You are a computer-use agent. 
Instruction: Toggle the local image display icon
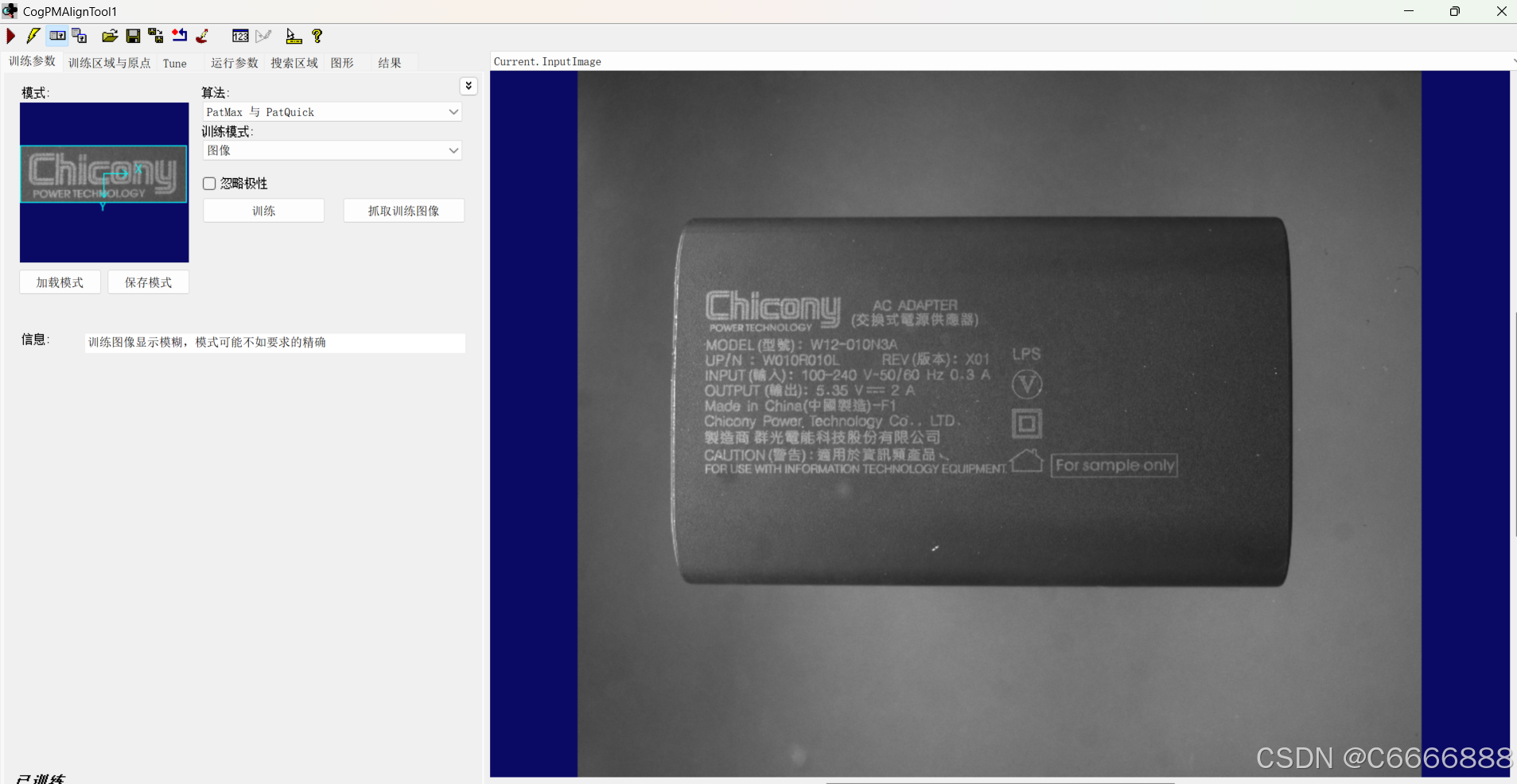(57, 36)
